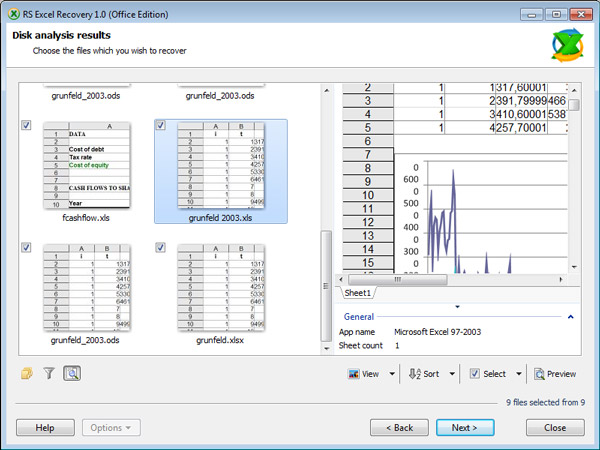This screenshot has width=600, height=450.
Task: Open the Help button
Action: point(45,427)
